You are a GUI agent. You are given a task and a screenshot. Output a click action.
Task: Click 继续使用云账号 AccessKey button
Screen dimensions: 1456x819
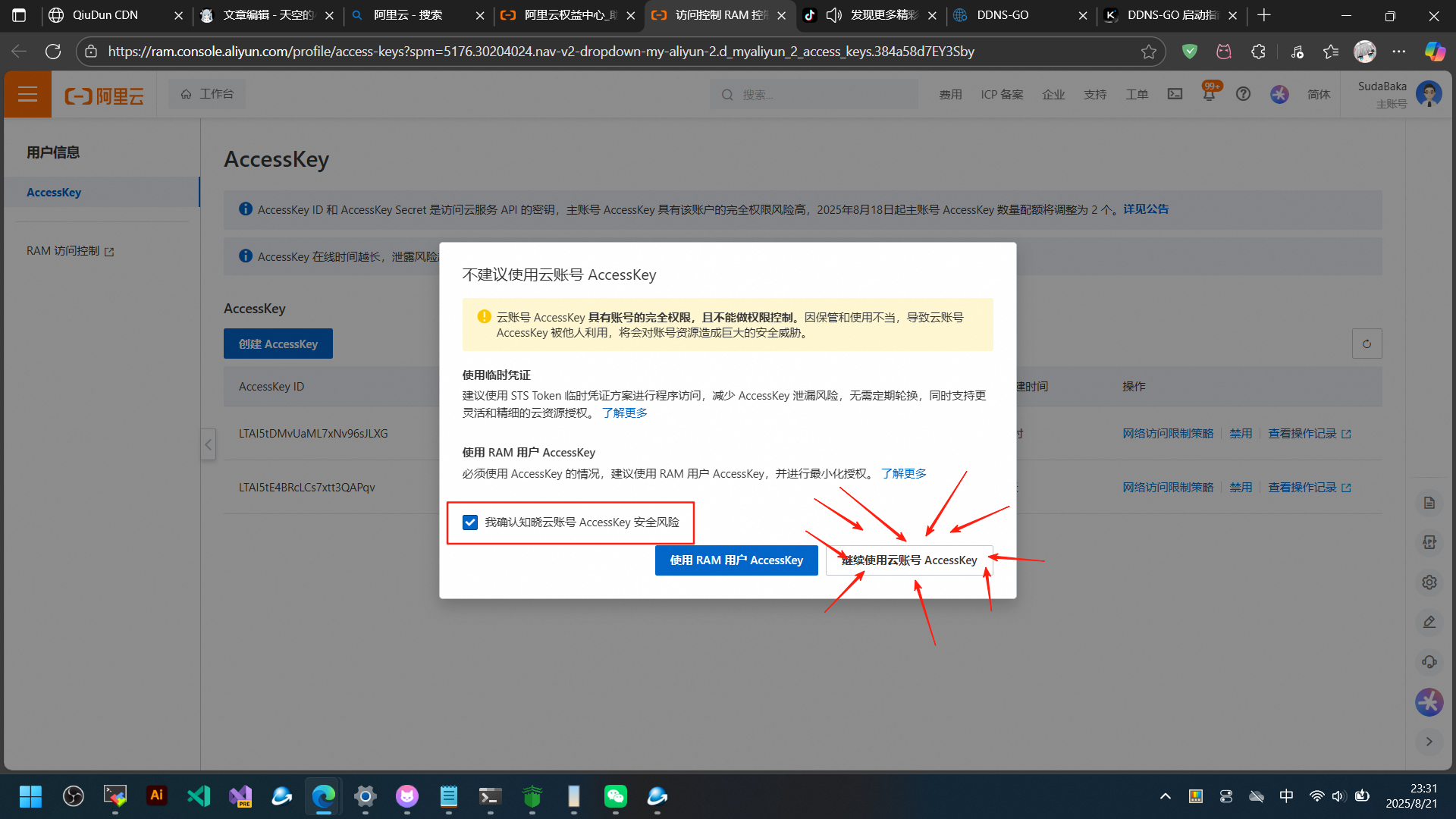coord(908,560)
